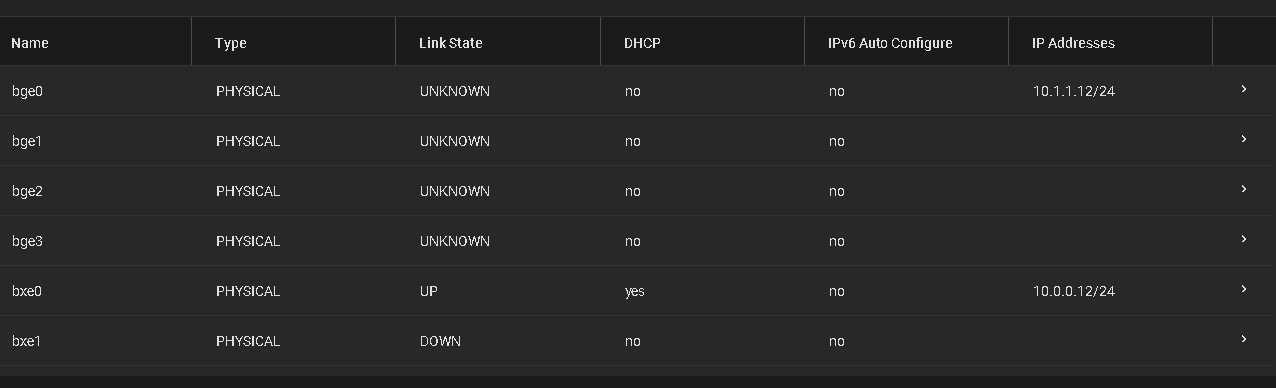The width and height of the screenshot is (1276, 388).
Task: Click the DOWN link state of bxe1
Action: pyautogui.click(x=440, y=341)
